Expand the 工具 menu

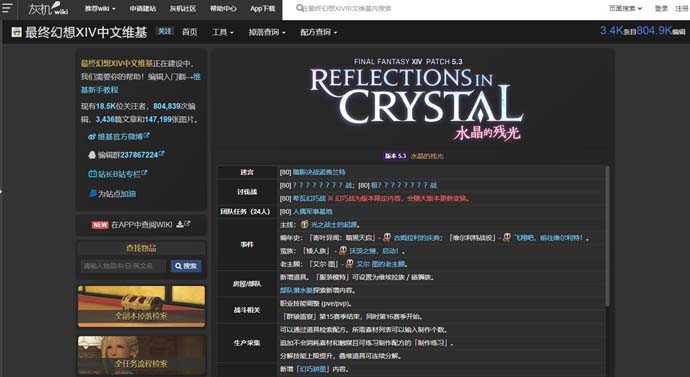click(223, 32)
